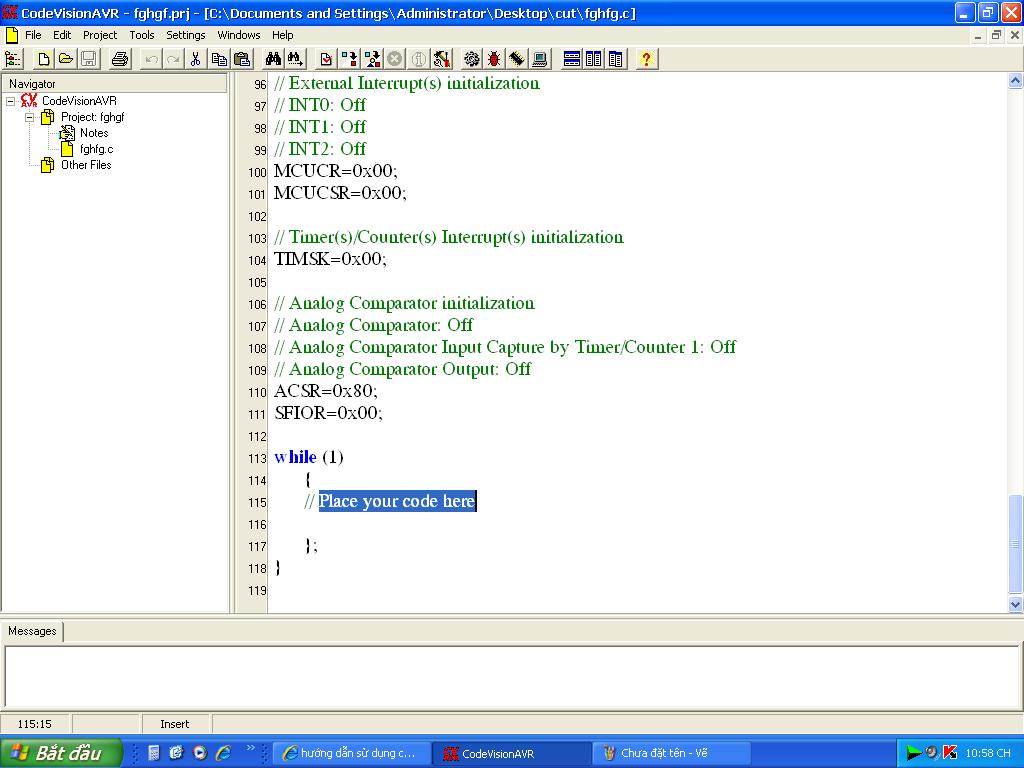1024x768 pixels.
Task: Open the Settings menu
Action: coord(185,35)
